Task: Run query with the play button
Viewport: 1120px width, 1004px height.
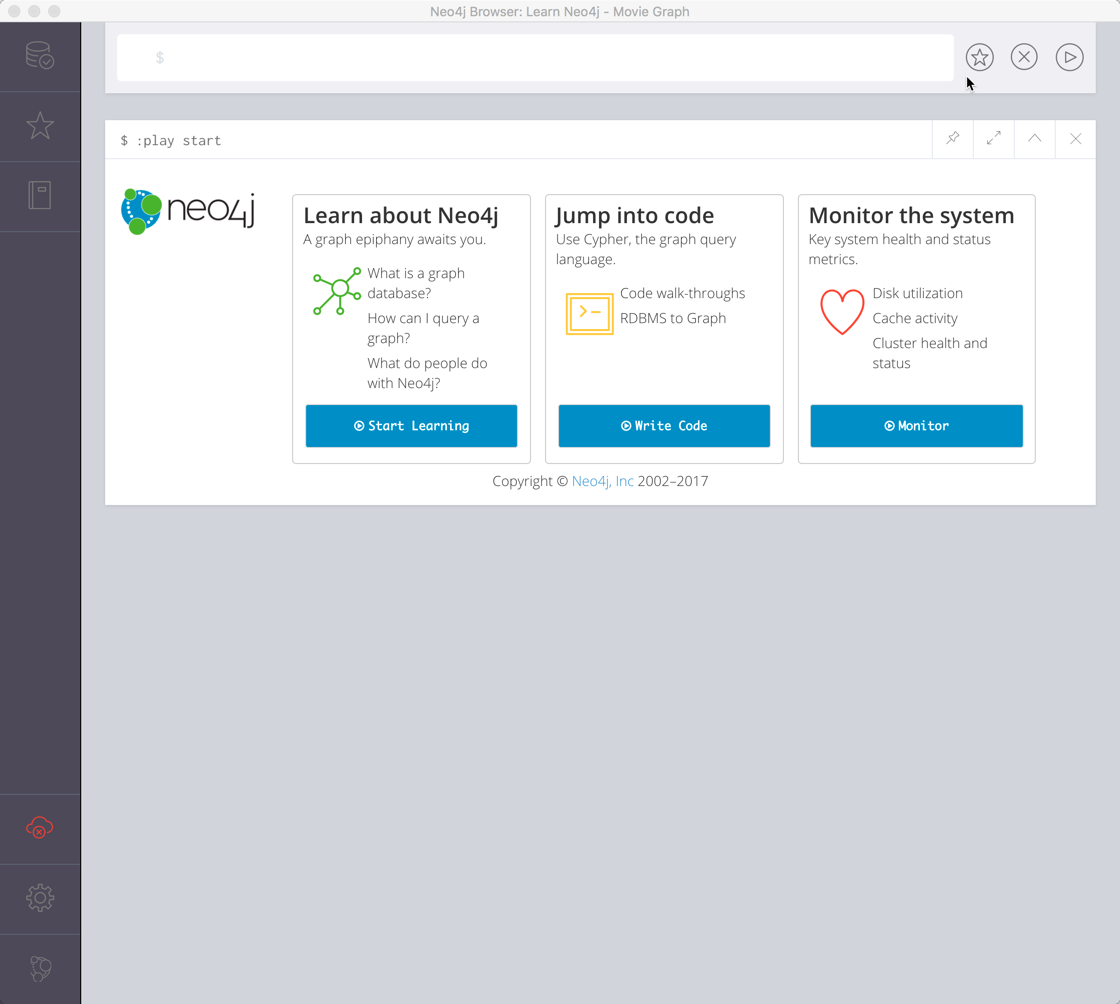Action: [x=1069, y=57]
